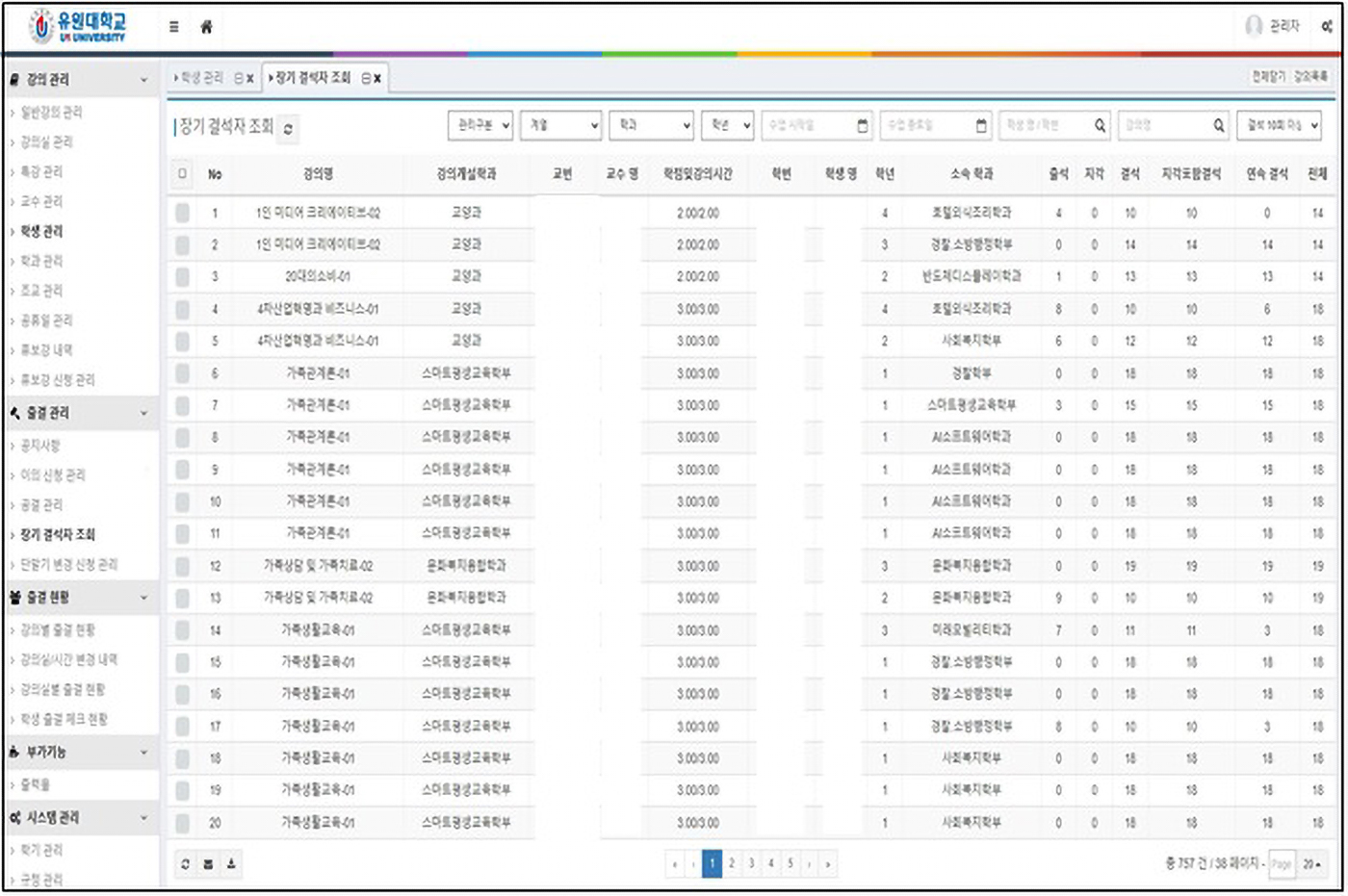
Task: Switch to the 학생 관리 tab
Action: (202, 78)
